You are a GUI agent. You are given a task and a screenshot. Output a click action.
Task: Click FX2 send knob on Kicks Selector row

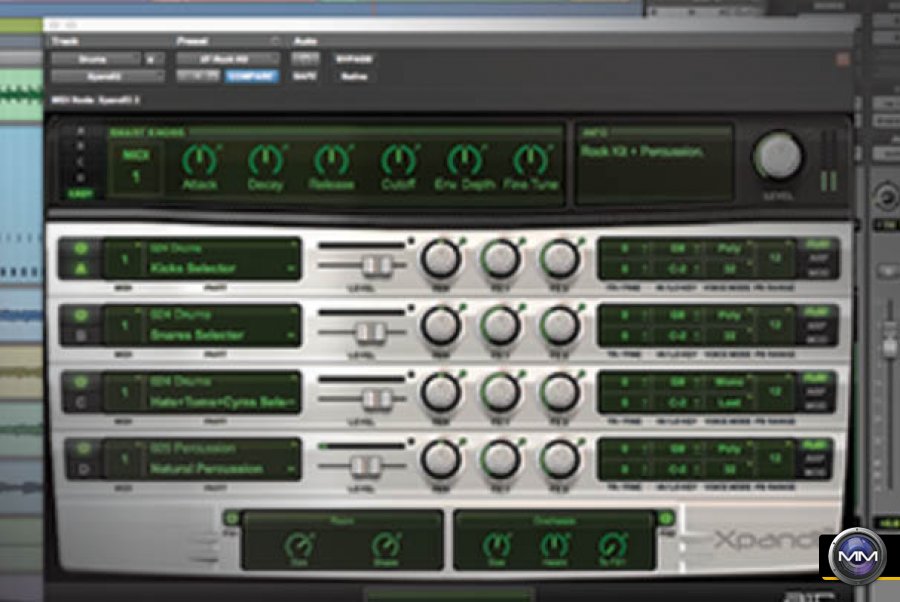point(559,259)
